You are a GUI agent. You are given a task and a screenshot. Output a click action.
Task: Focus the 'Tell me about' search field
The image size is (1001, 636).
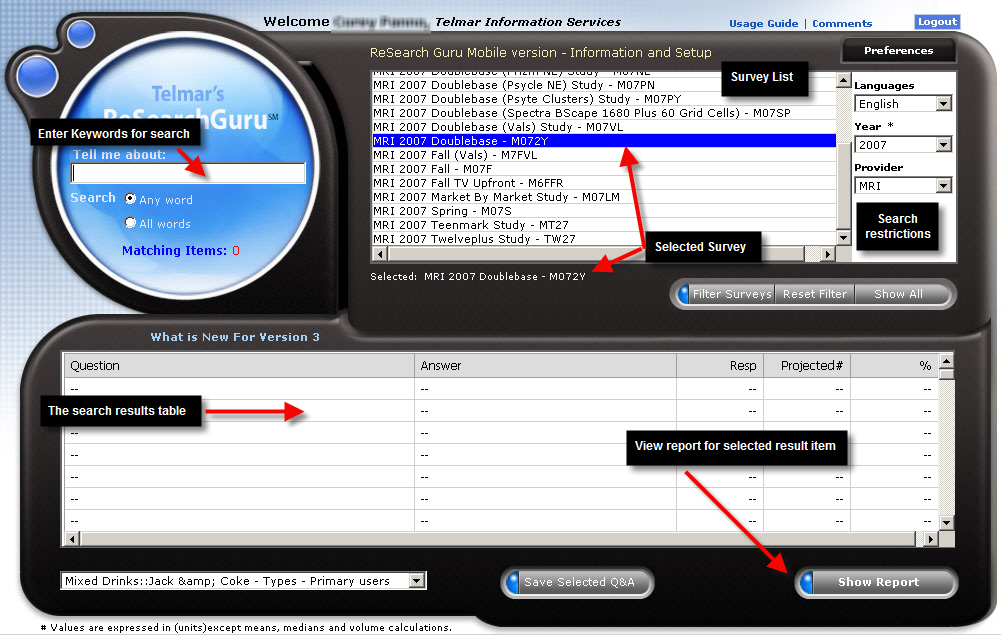click(188, 173)
